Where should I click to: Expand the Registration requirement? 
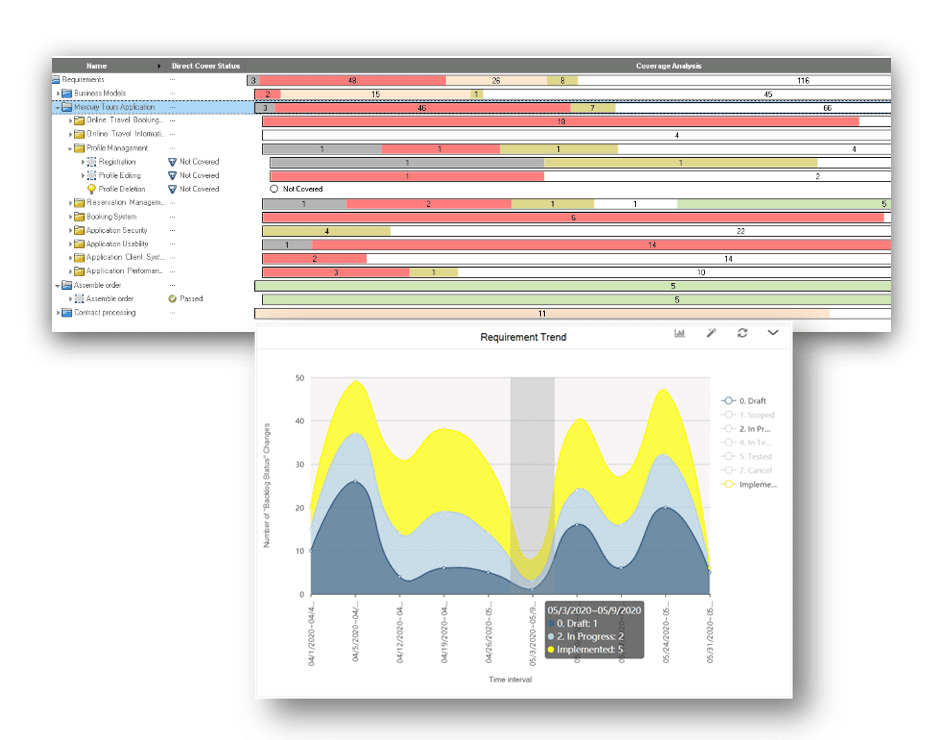coord(83,162)
